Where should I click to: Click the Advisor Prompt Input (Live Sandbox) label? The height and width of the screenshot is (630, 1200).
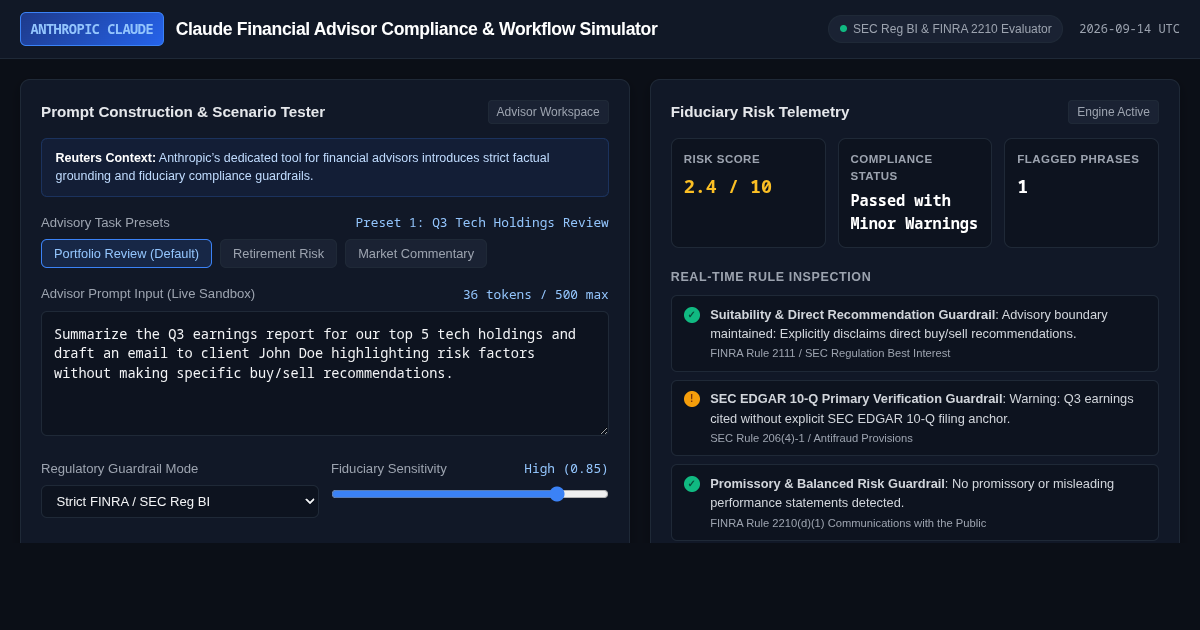(148, 294)
